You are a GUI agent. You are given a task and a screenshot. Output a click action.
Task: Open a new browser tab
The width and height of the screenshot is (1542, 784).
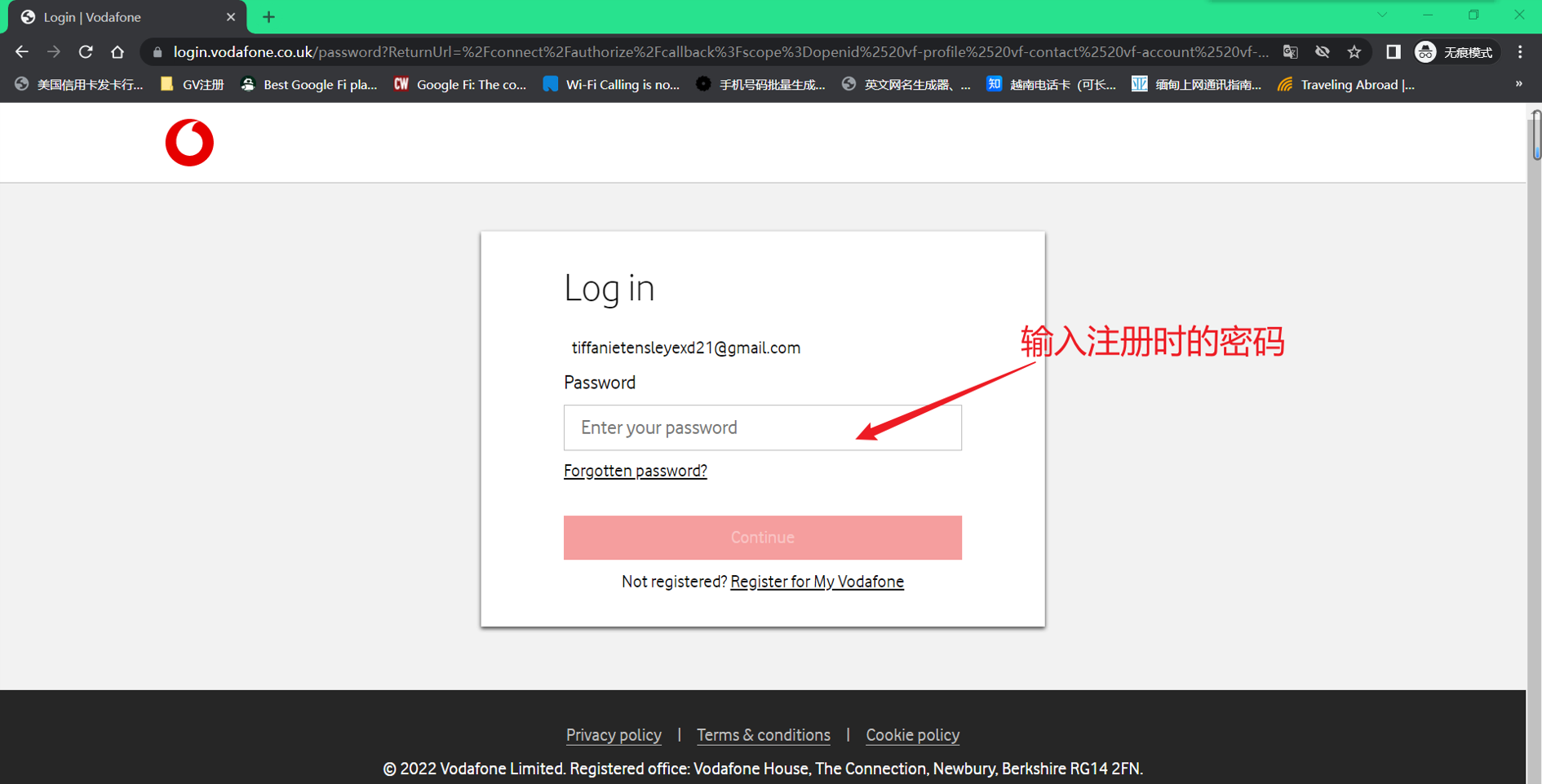(x=268, y=17)
